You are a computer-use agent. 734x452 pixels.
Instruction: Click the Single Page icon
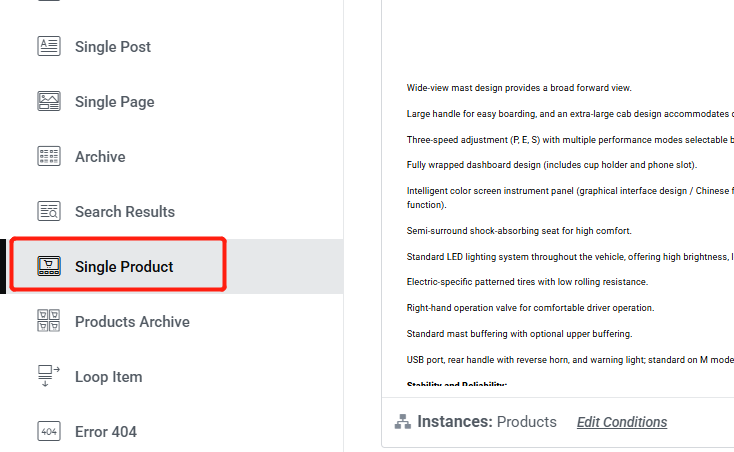[x=49, y=101]
